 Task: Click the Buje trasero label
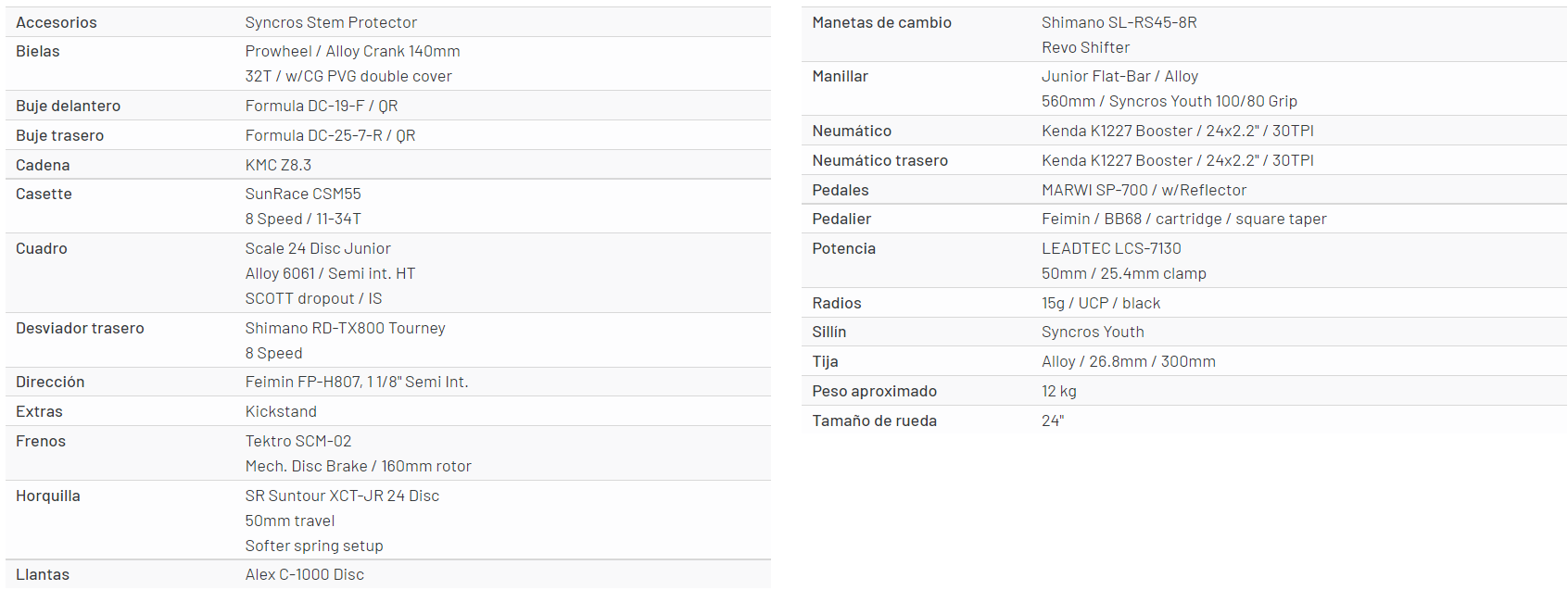pos(59,135)
